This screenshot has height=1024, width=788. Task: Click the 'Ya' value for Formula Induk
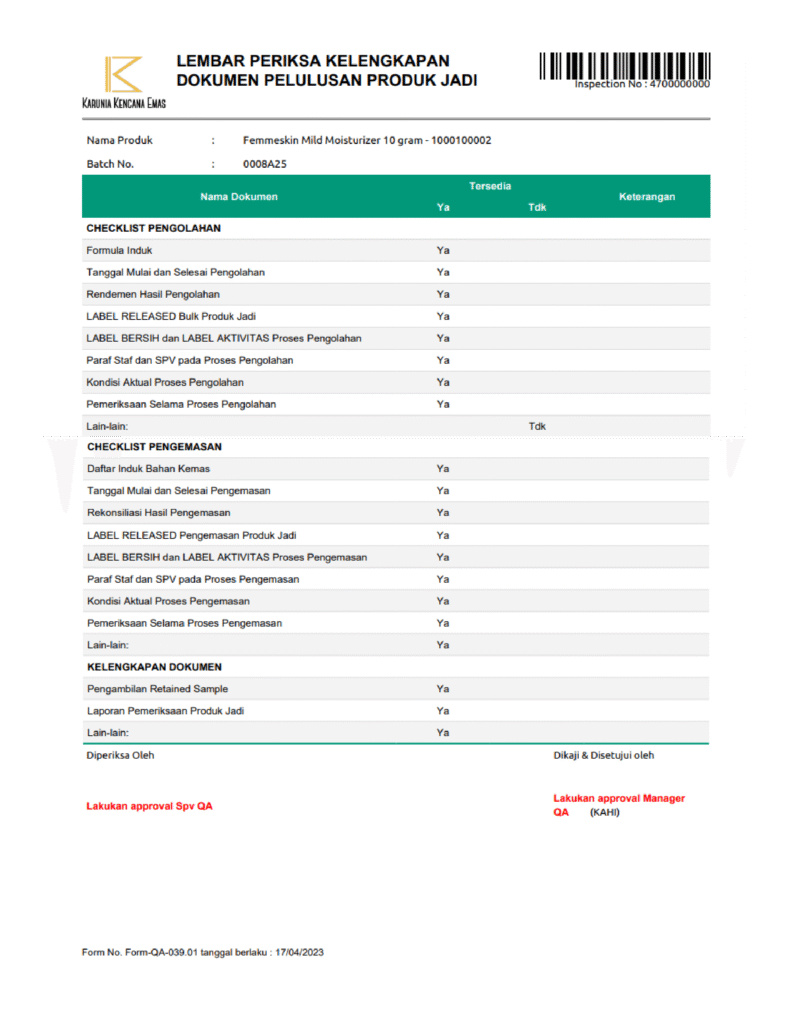pos(443,250)
